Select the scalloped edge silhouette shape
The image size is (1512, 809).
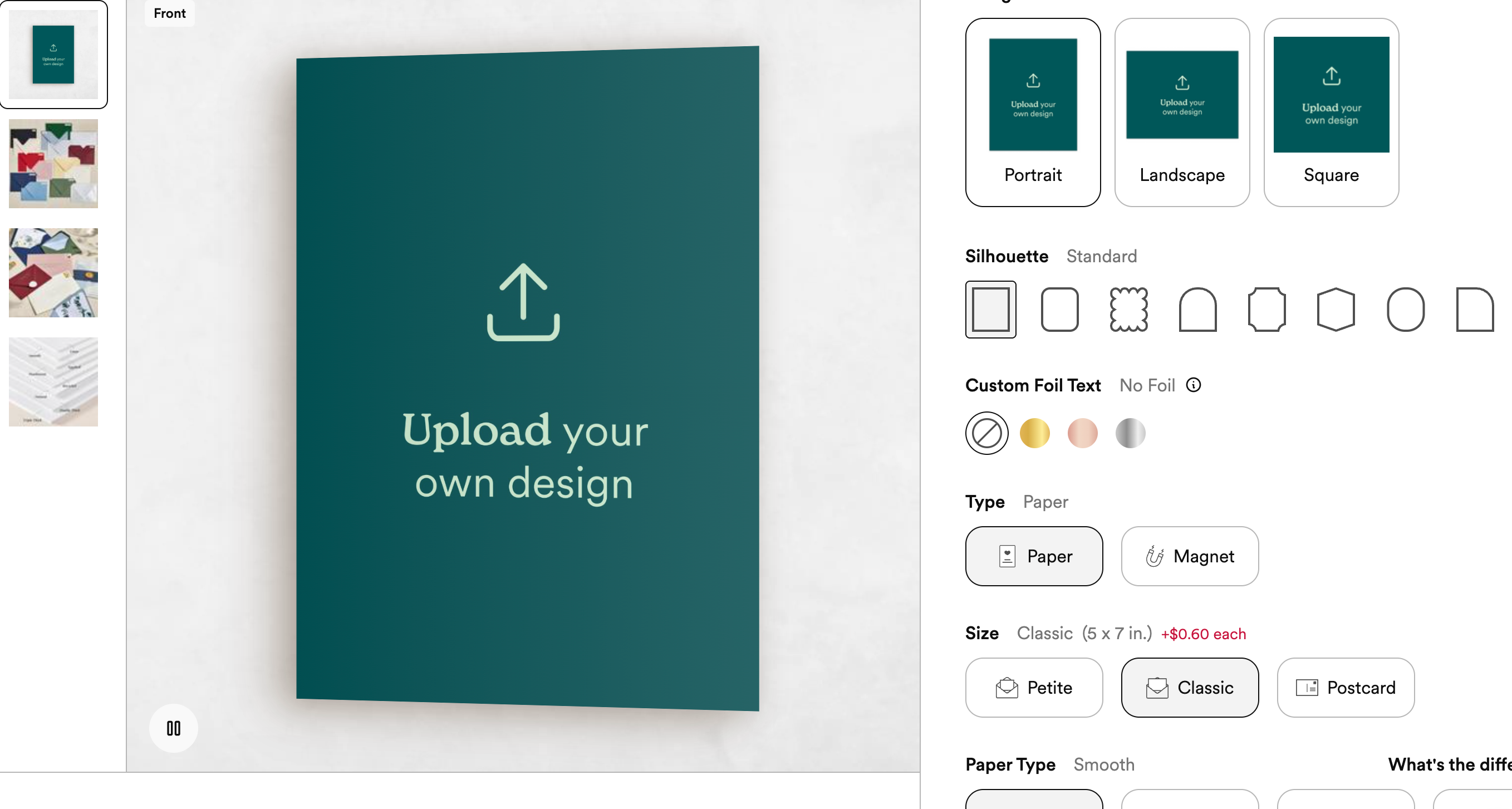tap(1129, 310)
